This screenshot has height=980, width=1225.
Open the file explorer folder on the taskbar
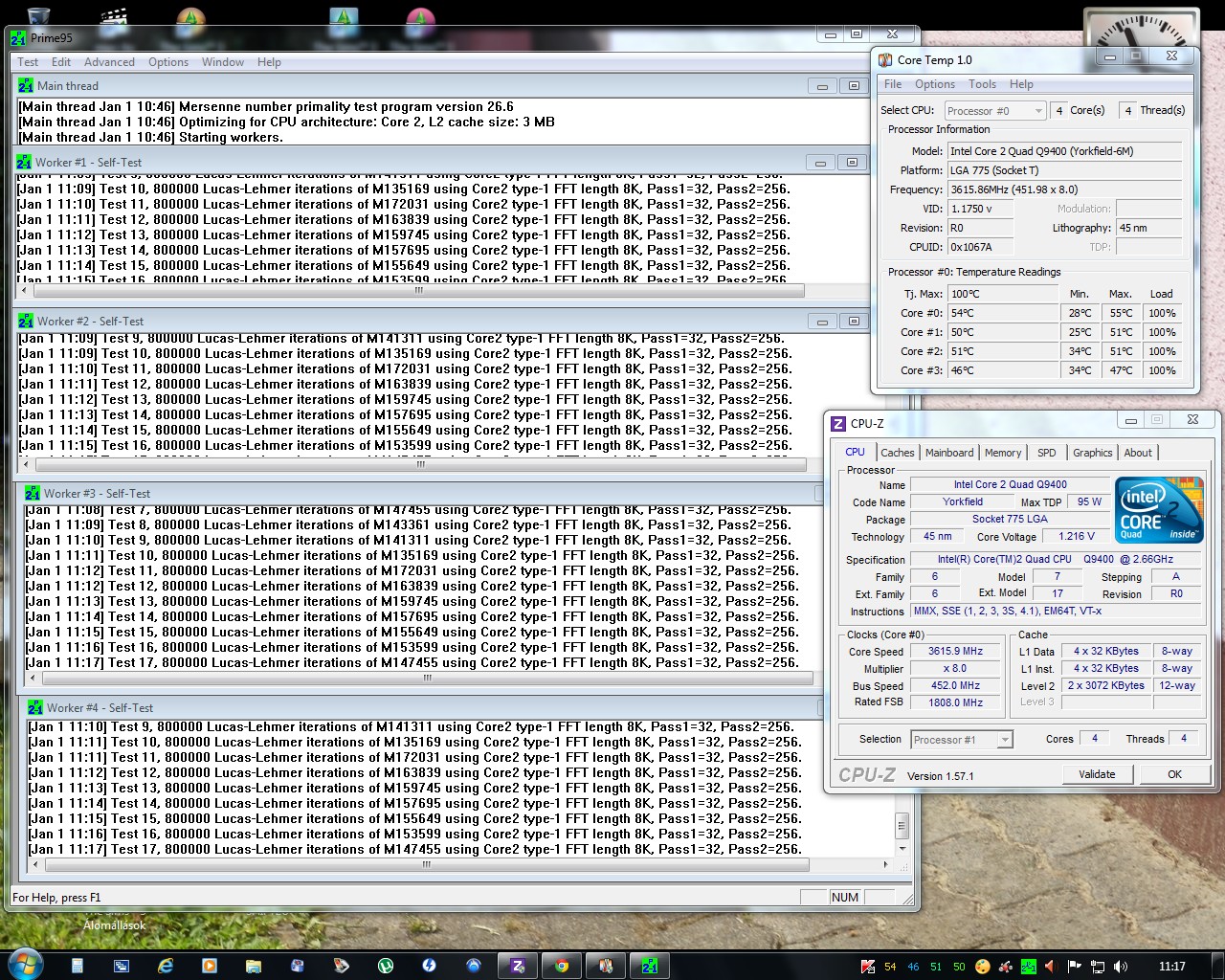(254, 966)
